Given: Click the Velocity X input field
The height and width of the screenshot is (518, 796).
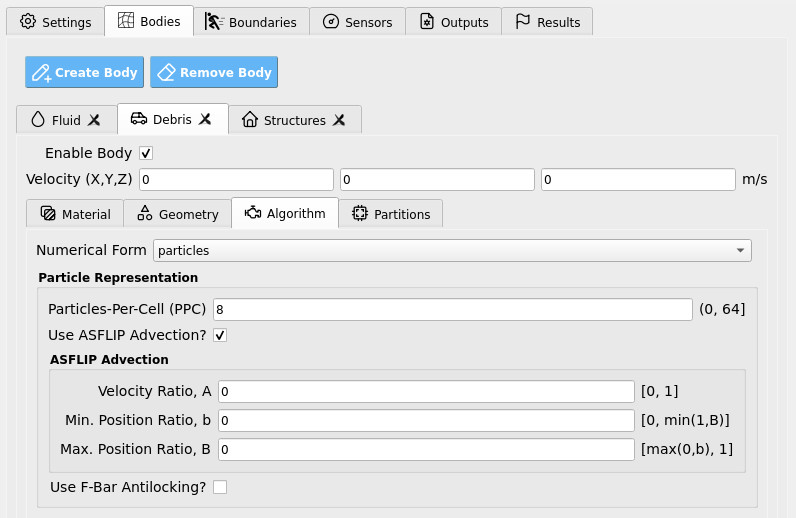Looking at the screenshot, I should (237, 179).
